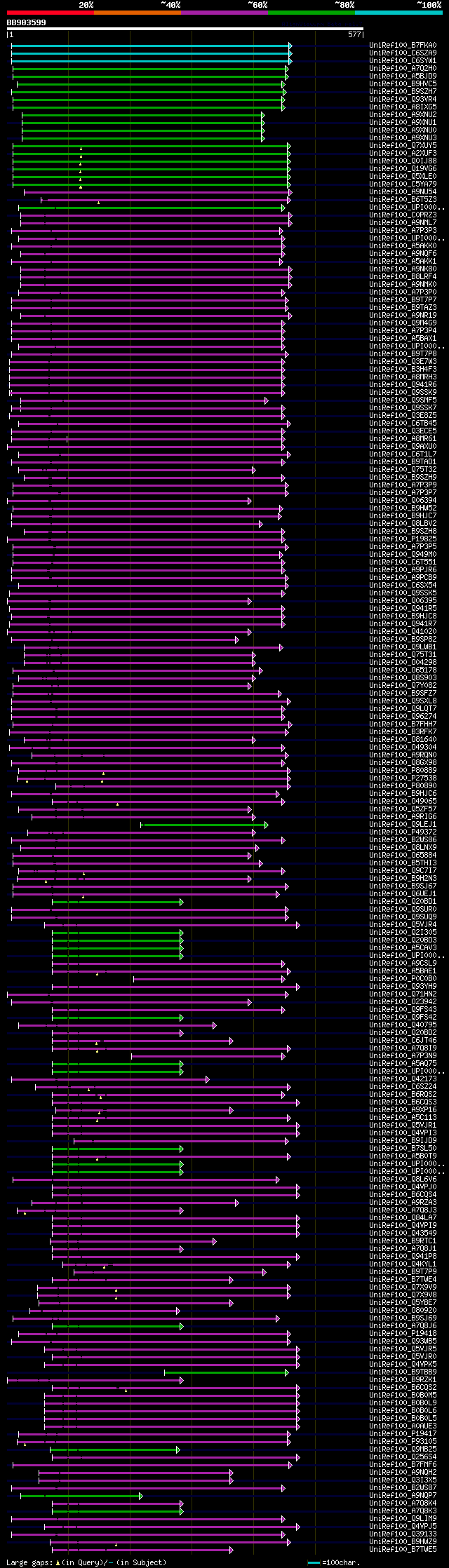Select the UniRef100_Q43549 label
Screen dimensions: 449x1568
[403, 1233]
